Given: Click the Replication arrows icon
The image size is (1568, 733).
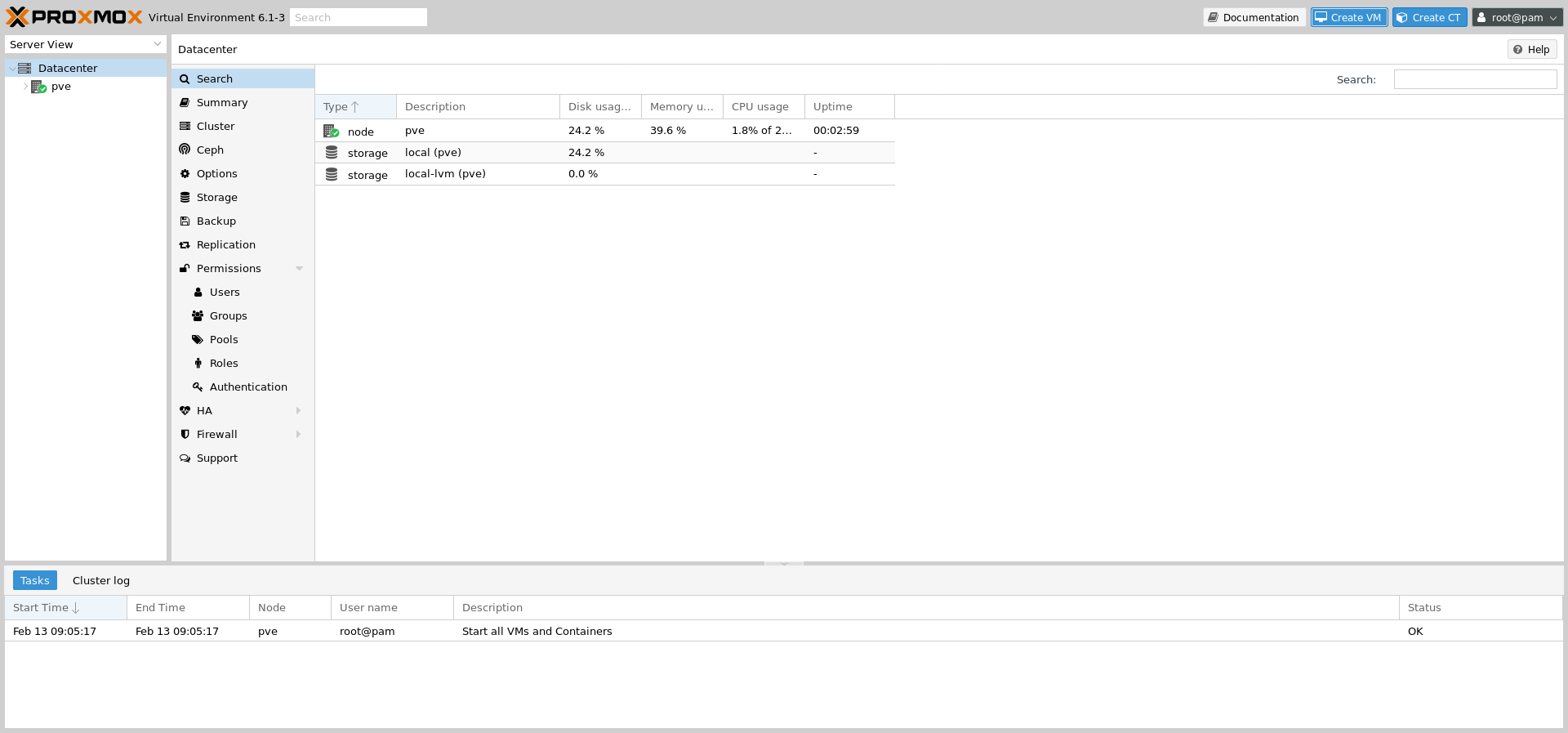Looking at the screenshot, I should (185, 245).
